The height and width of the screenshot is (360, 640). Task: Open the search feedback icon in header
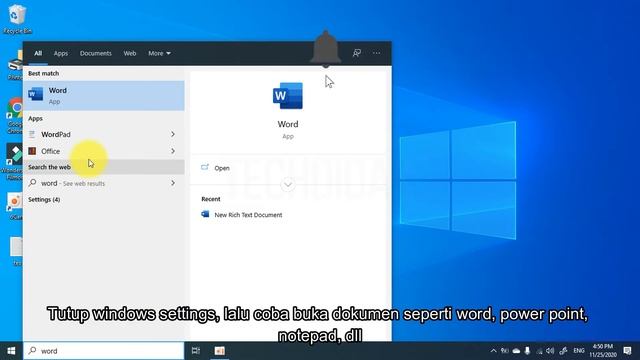coord(357,53)
